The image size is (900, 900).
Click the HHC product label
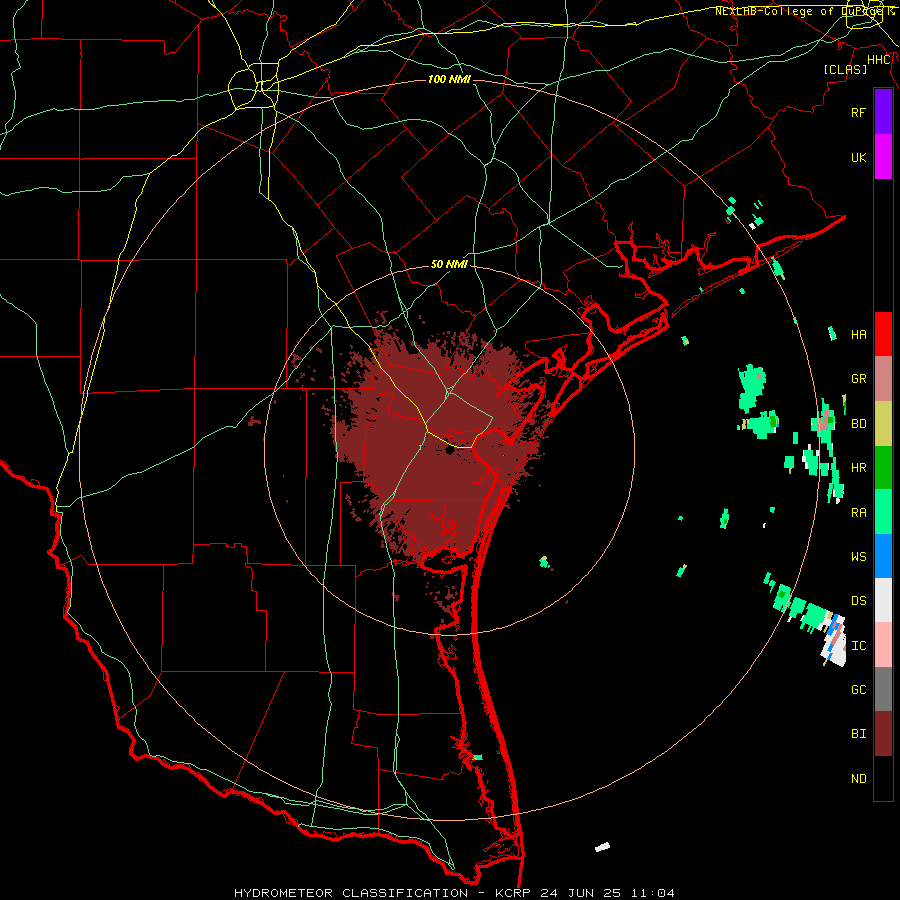[879, 60]
